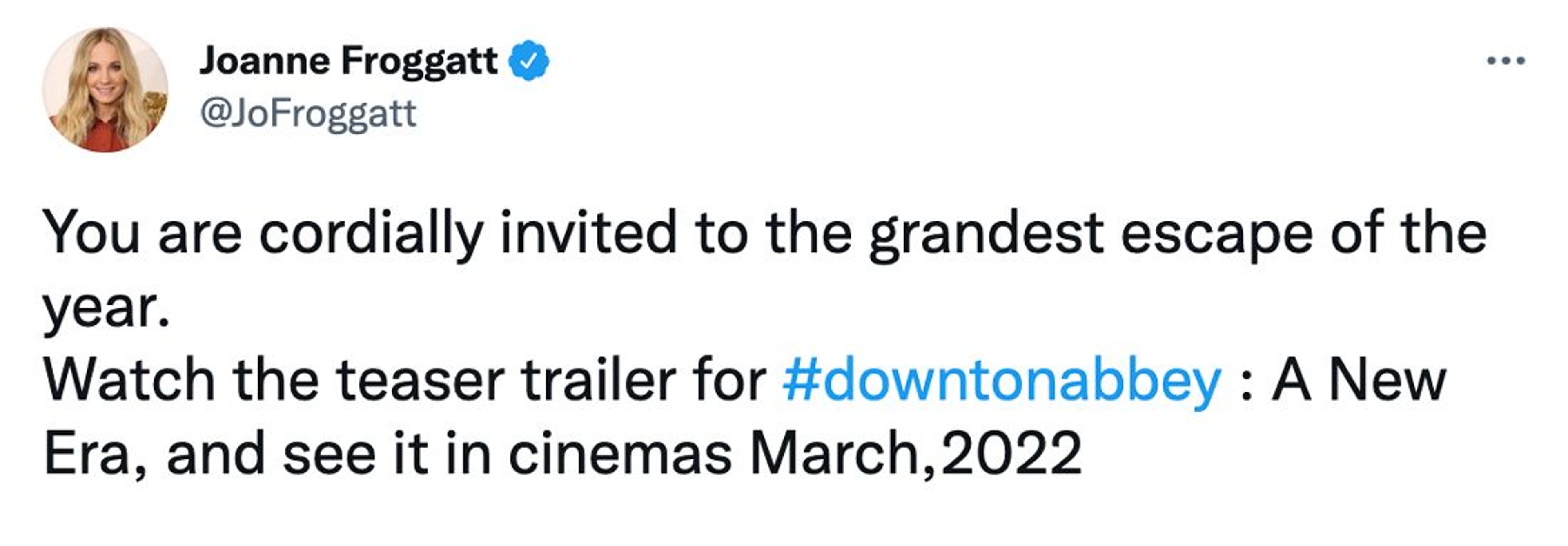This screenshot has height=546, width=1568.
Task: Click "A New" after the hashtag
Action: click(1359, 381)
